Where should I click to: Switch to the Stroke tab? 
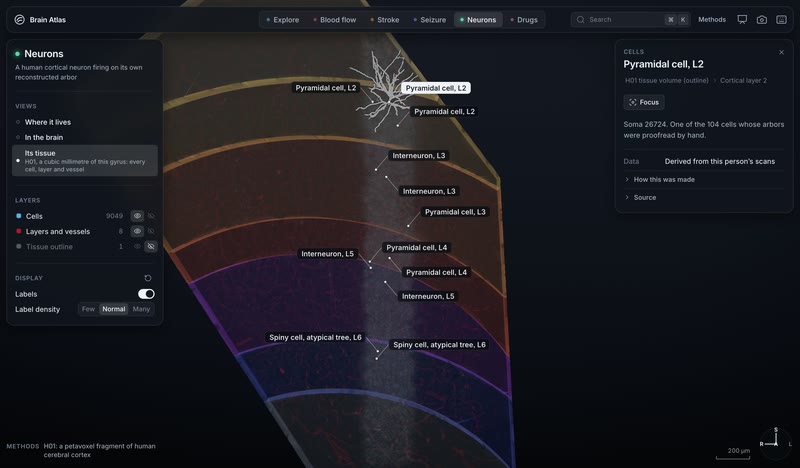pyautogui.click(x=385, y=19)
